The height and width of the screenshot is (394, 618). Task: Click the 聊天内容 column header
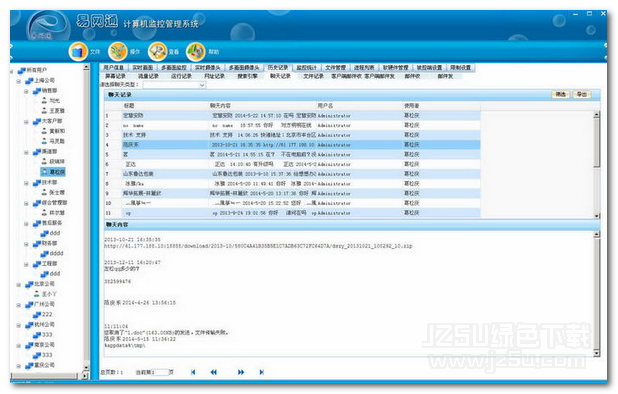click(x=220, y=106)
